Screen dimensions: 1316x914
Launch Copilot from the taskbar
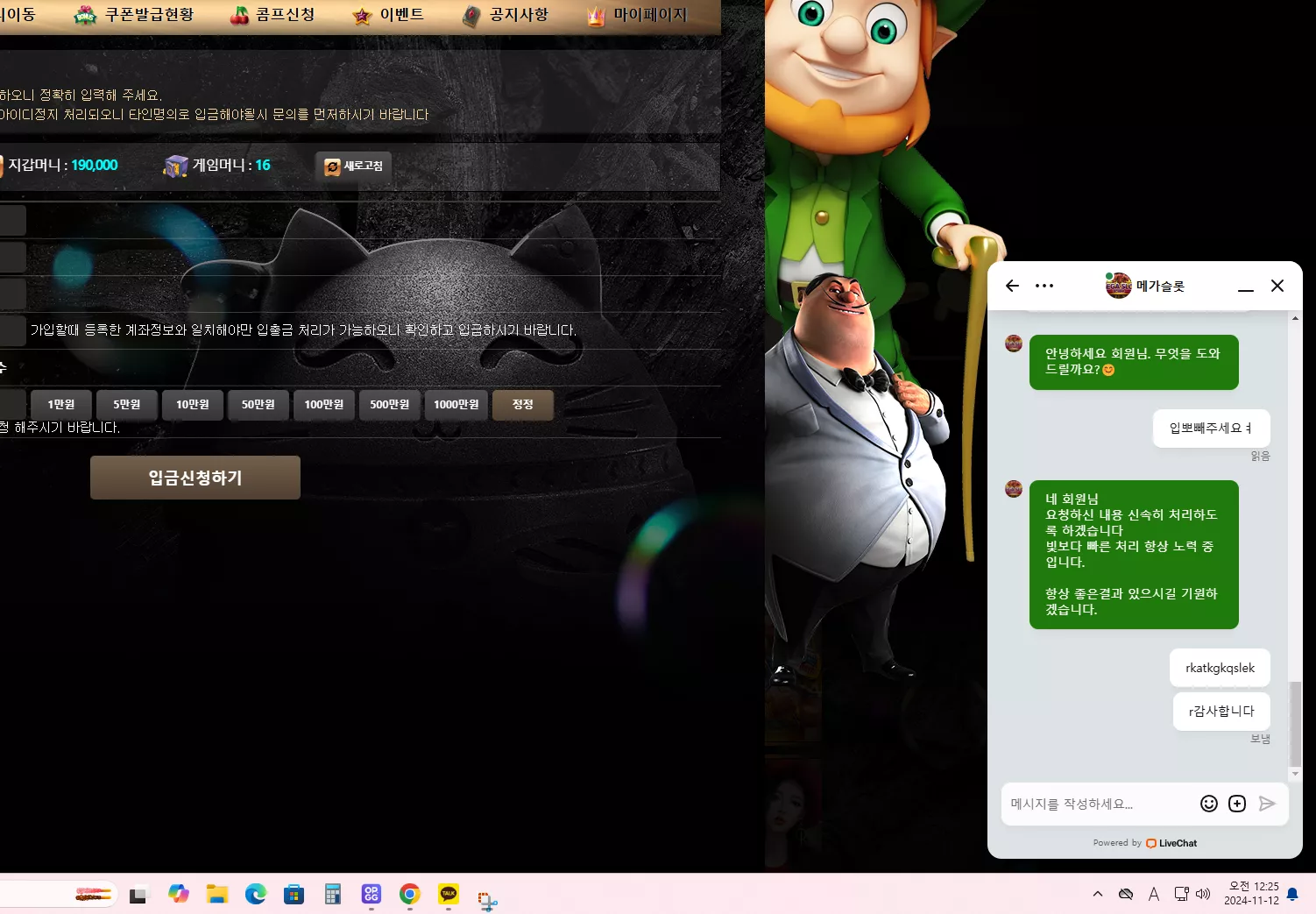click(179, 895)
